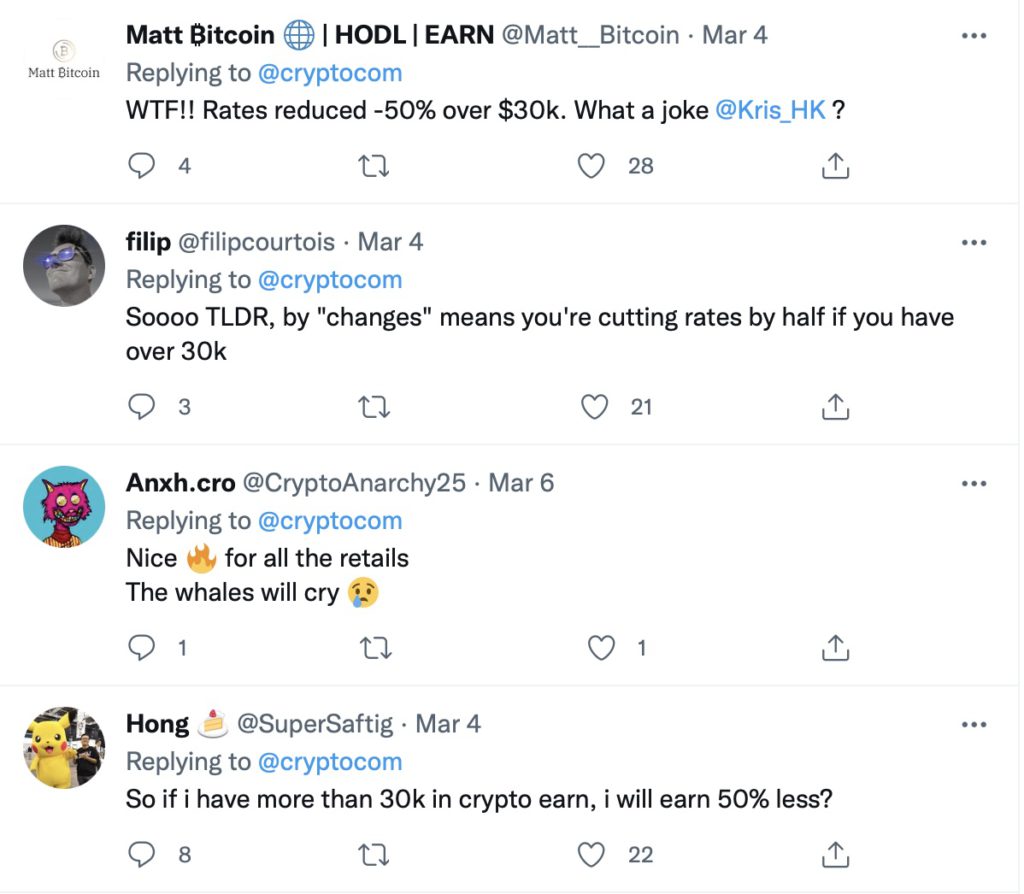Share Anxh.cro's tweet

click(835, 648)
